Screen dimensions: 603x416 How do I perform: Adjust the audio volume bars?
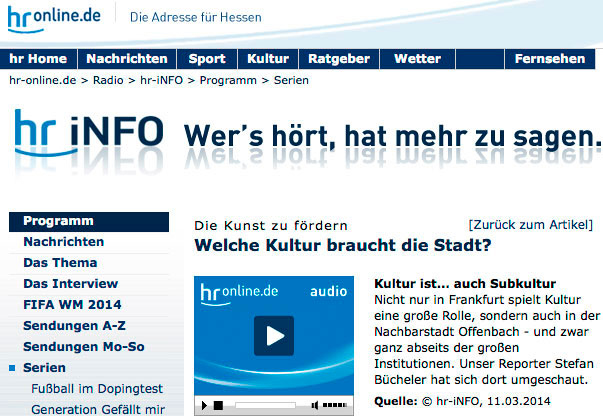tap(335, 405)
